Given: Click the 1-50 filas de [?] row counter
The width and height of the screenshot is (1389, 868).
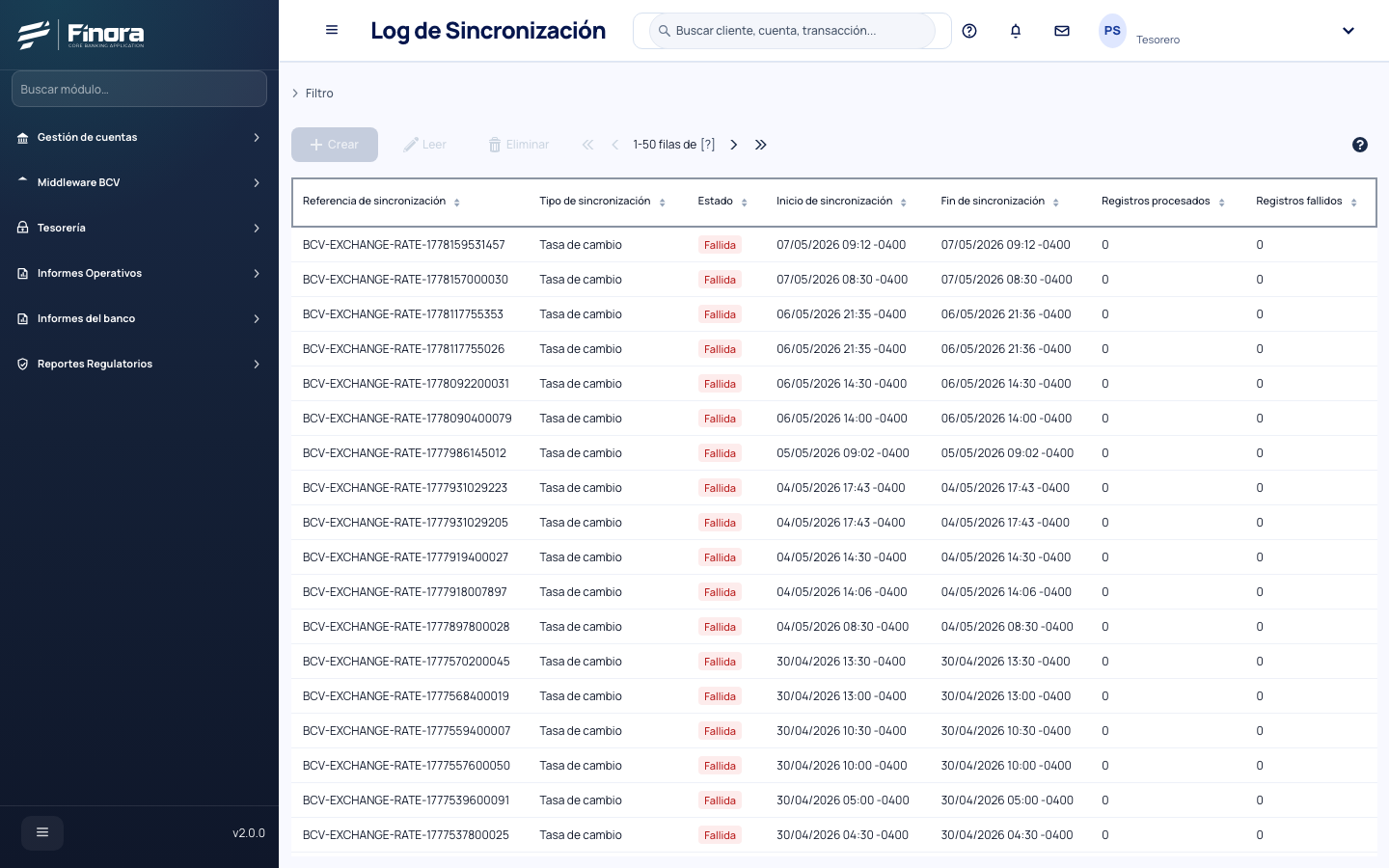Looking at the screenshot, I should 674,145.
